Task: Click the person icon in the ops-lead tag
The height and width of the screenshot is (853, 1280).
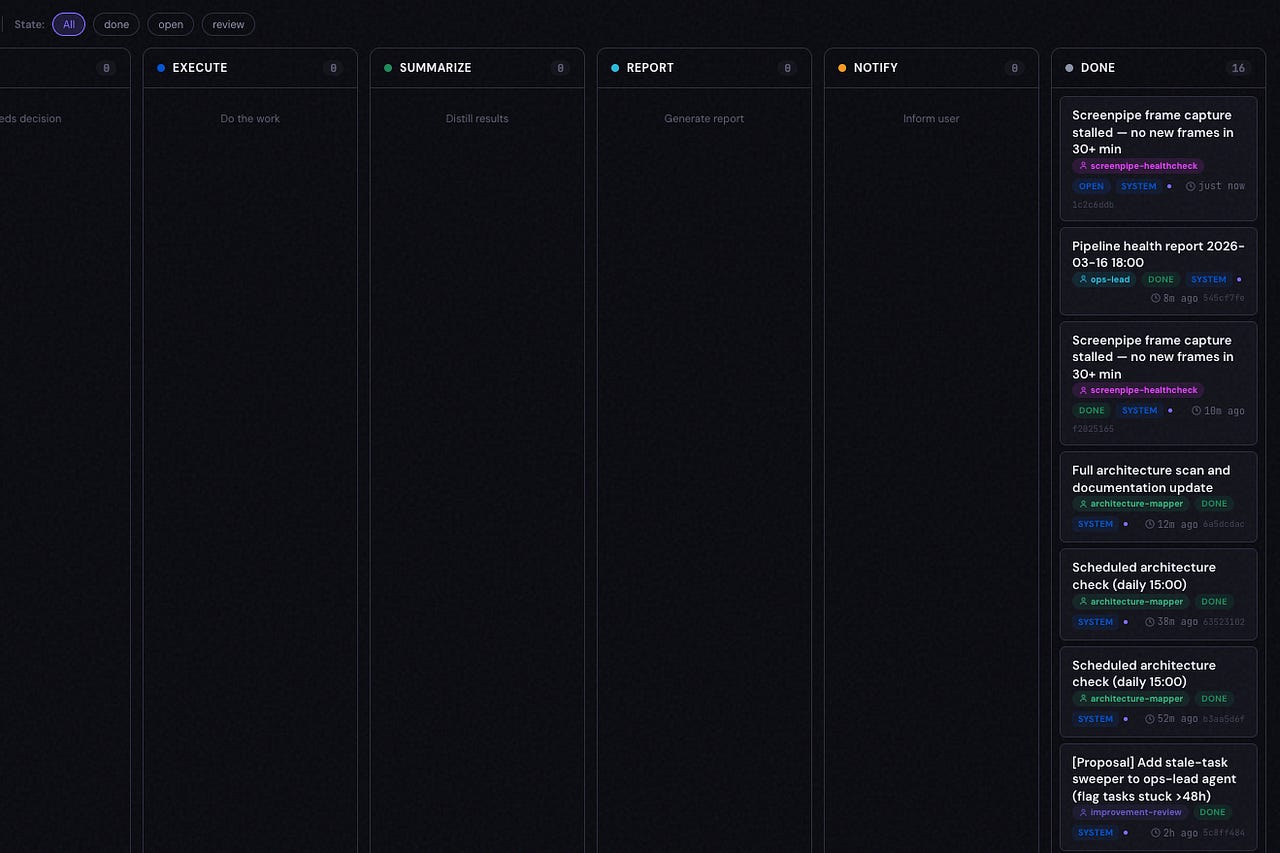Action: (x=1083, y=280)
